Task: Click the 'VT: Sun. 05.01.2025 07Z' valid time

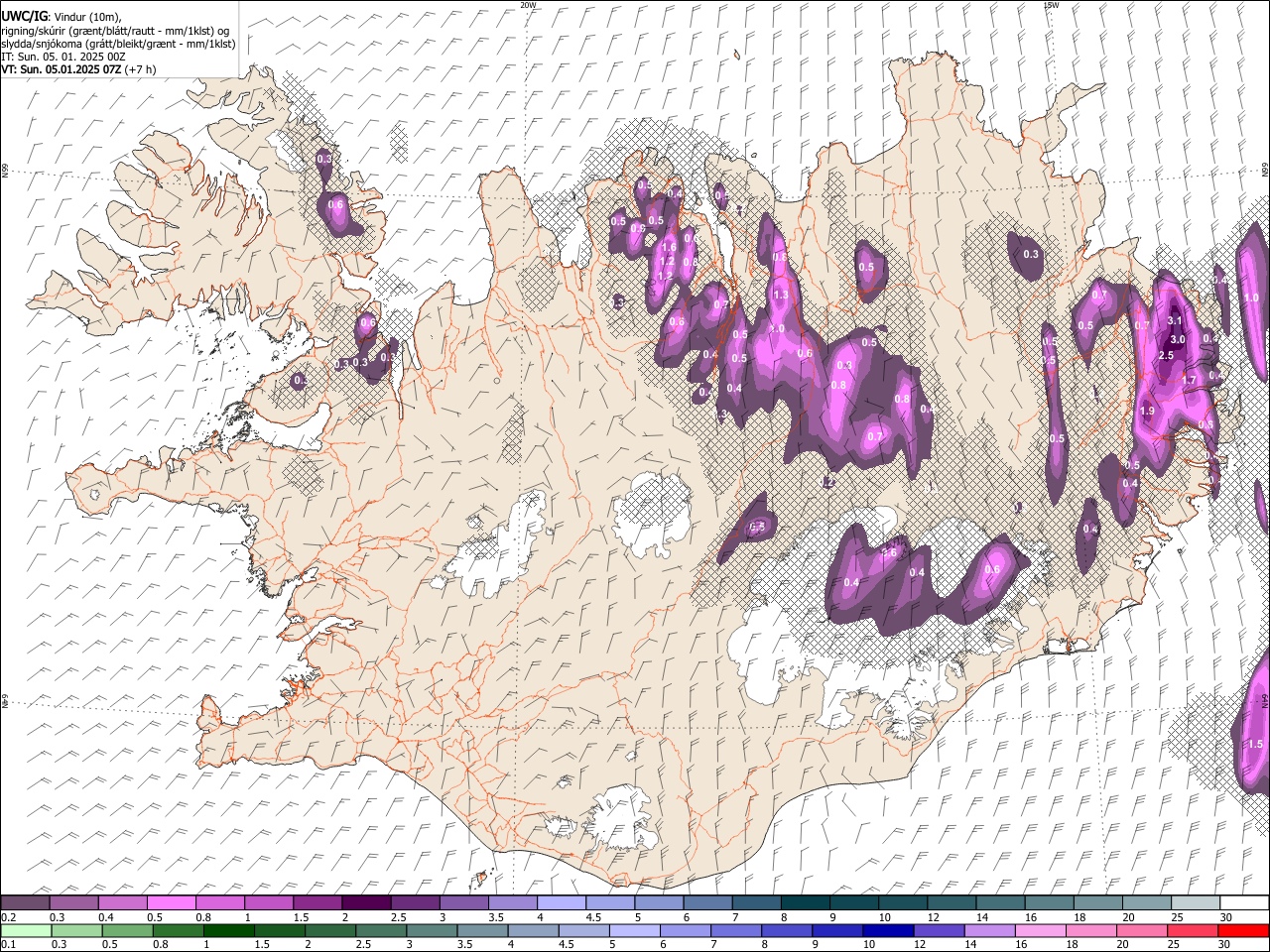Action: [x=61, y=69]
